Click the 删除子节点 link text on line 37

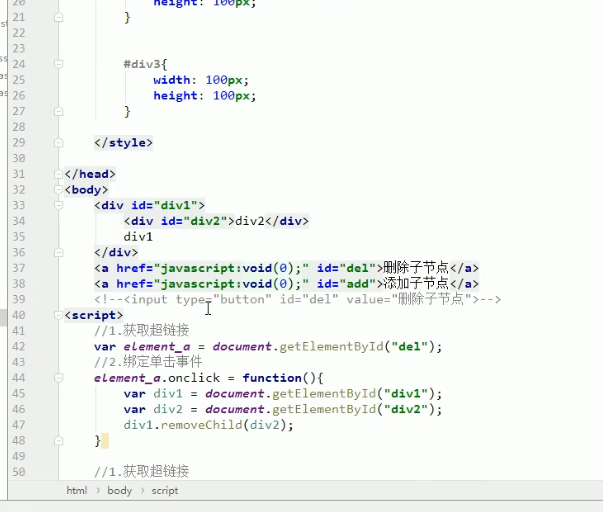[416, 267]
